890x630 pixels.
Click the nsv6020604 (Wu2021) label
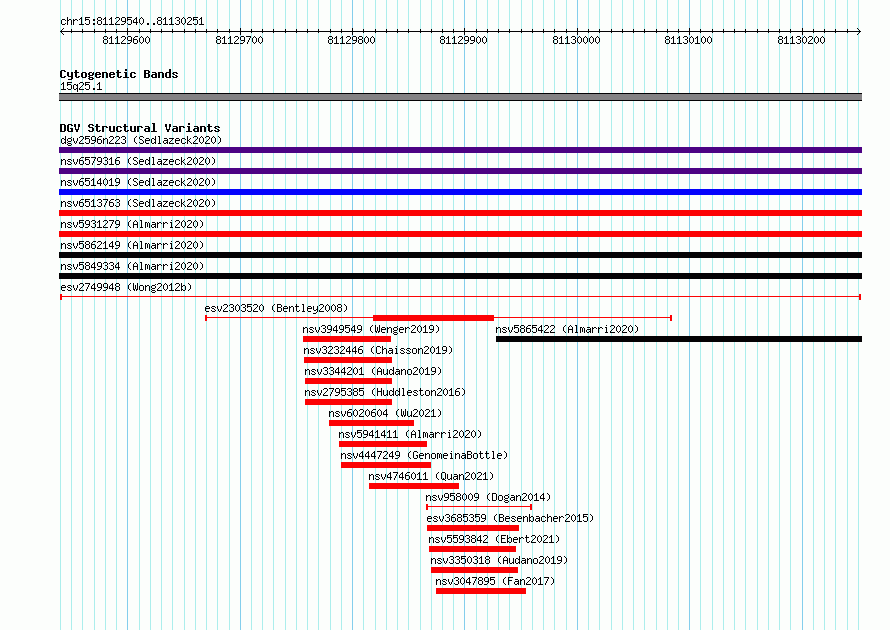(x=385, y=413)
